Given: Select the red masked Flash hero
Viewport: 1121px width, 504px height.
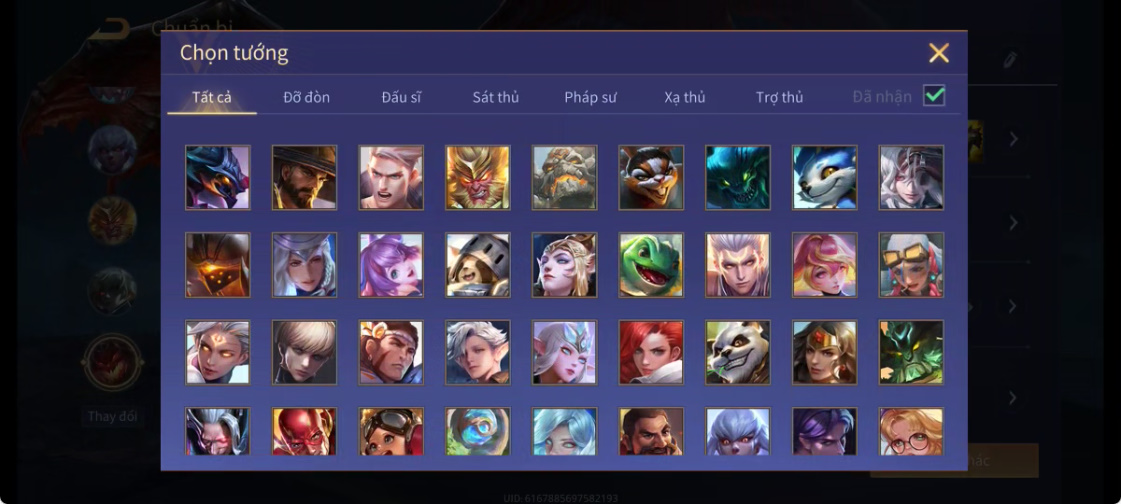Looking at the screenshot, I should point(304,431).
